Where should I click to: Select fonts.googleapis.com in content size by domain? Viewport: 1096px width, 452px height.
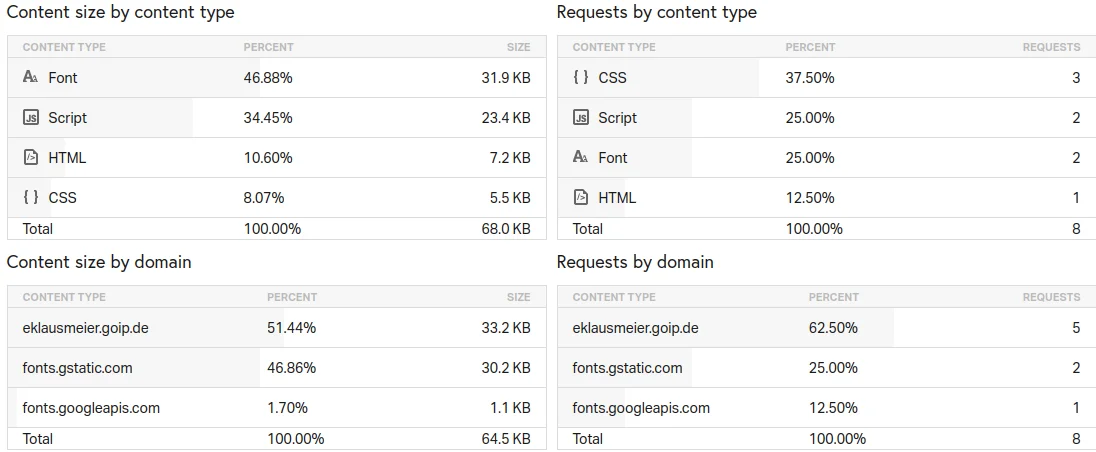click(x=91, y=408)
